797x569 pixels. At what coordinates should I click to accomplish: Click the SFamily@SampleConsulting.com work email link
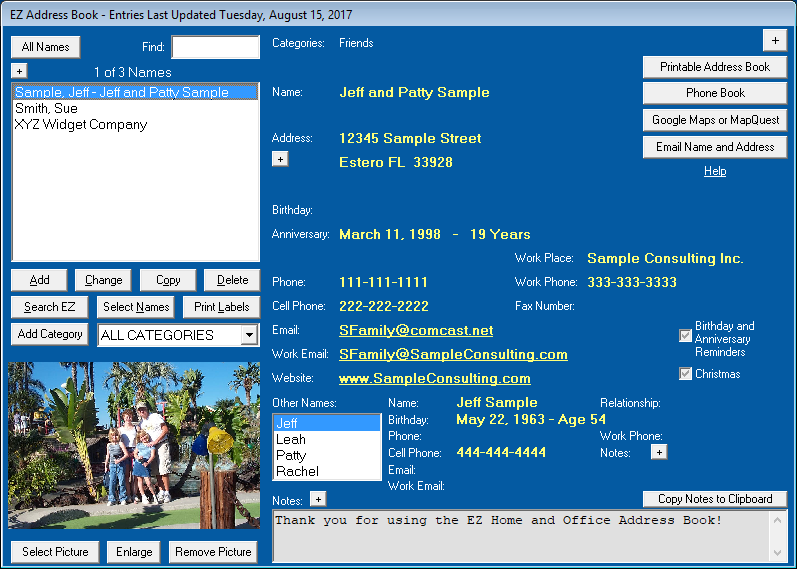(x=453, y=354)
